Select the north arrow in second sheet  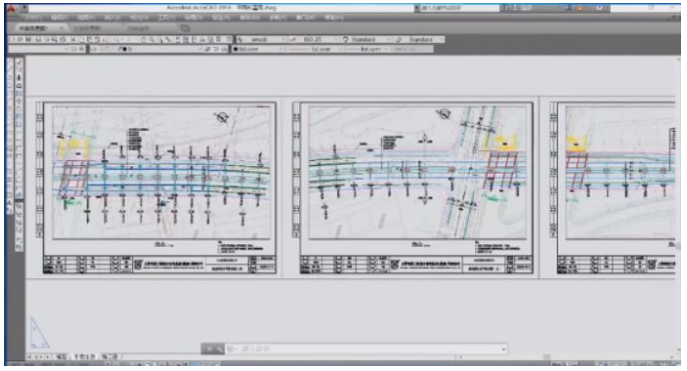click(x=443, y=114)
